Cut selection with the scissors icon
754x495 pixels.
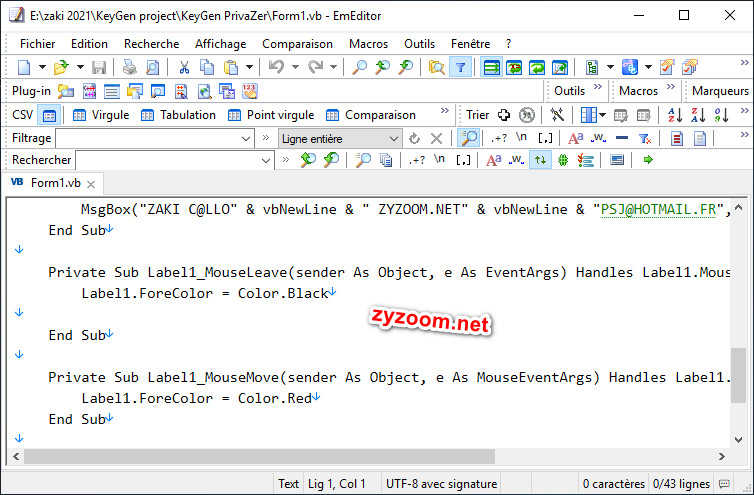point(184,67)
